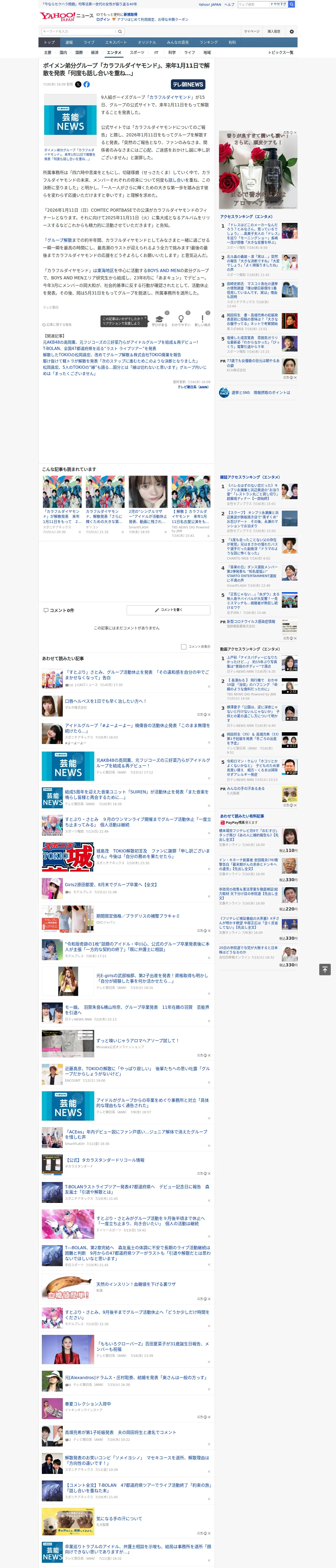Focus the キーワードを入力 search field
Image resolution: width=336 pixels, height=1568 pixels.
pyautogui.click(x=79, y=32)
